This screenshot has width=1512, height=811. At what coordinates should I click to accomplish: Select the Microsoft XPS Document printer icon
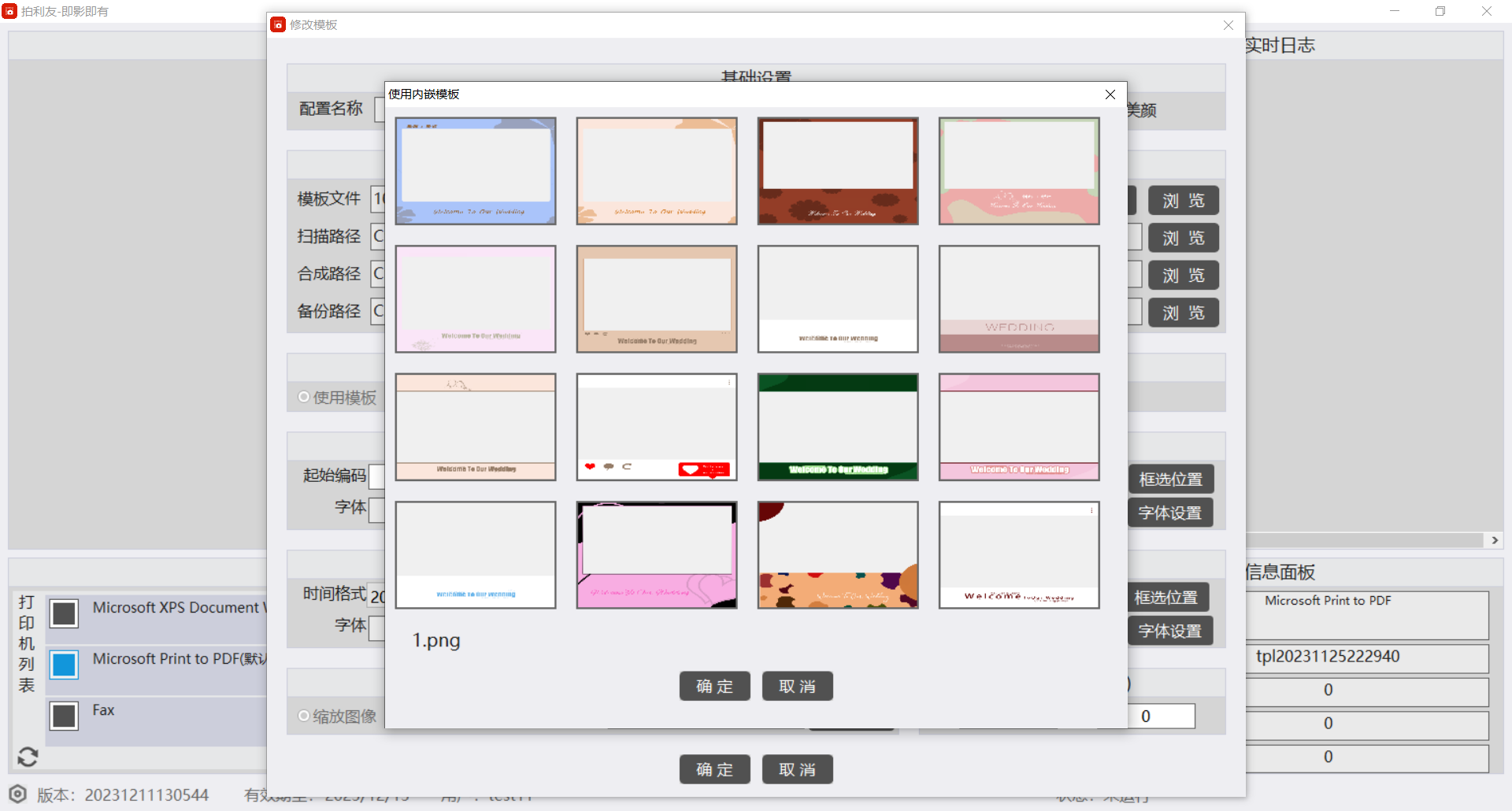coord(64,613)
